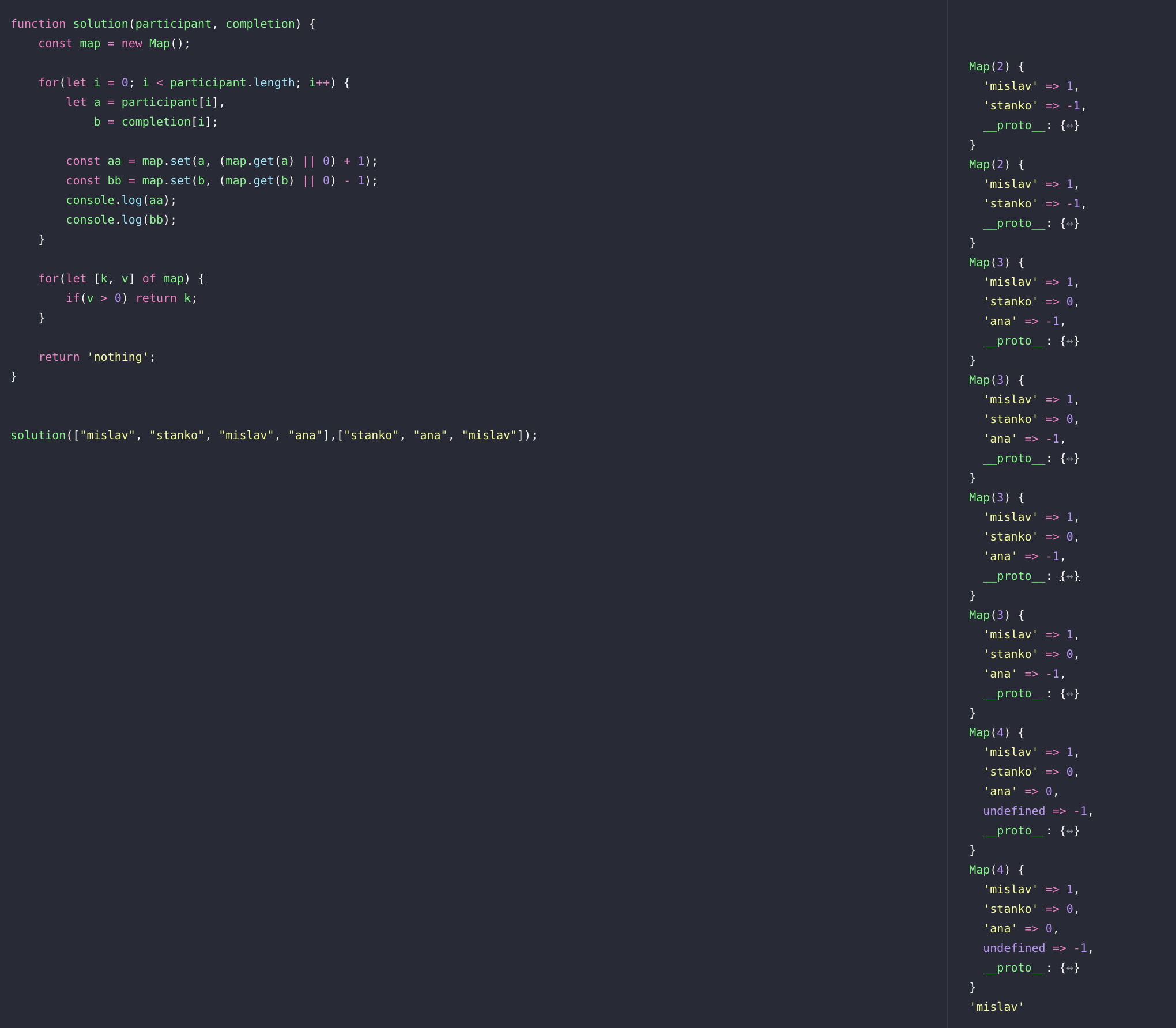Viewport: 1176px width, 1028px height.
Task: Expand __proto__ in the first Map(3) output
Action: pos(1070,341)
